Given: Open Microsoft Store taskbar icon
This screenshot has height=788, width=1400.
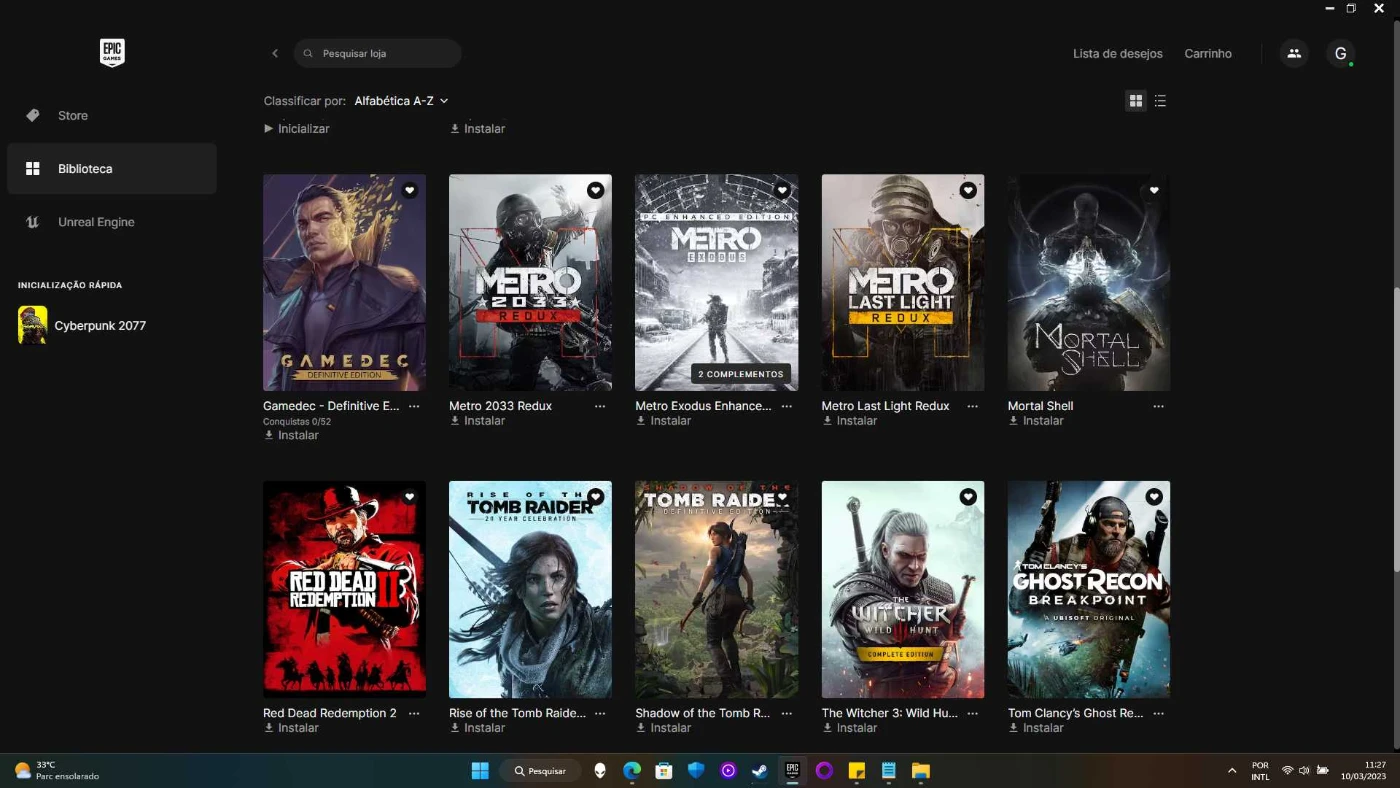Looking at the screenshot, I should click(x=664, y=770).
